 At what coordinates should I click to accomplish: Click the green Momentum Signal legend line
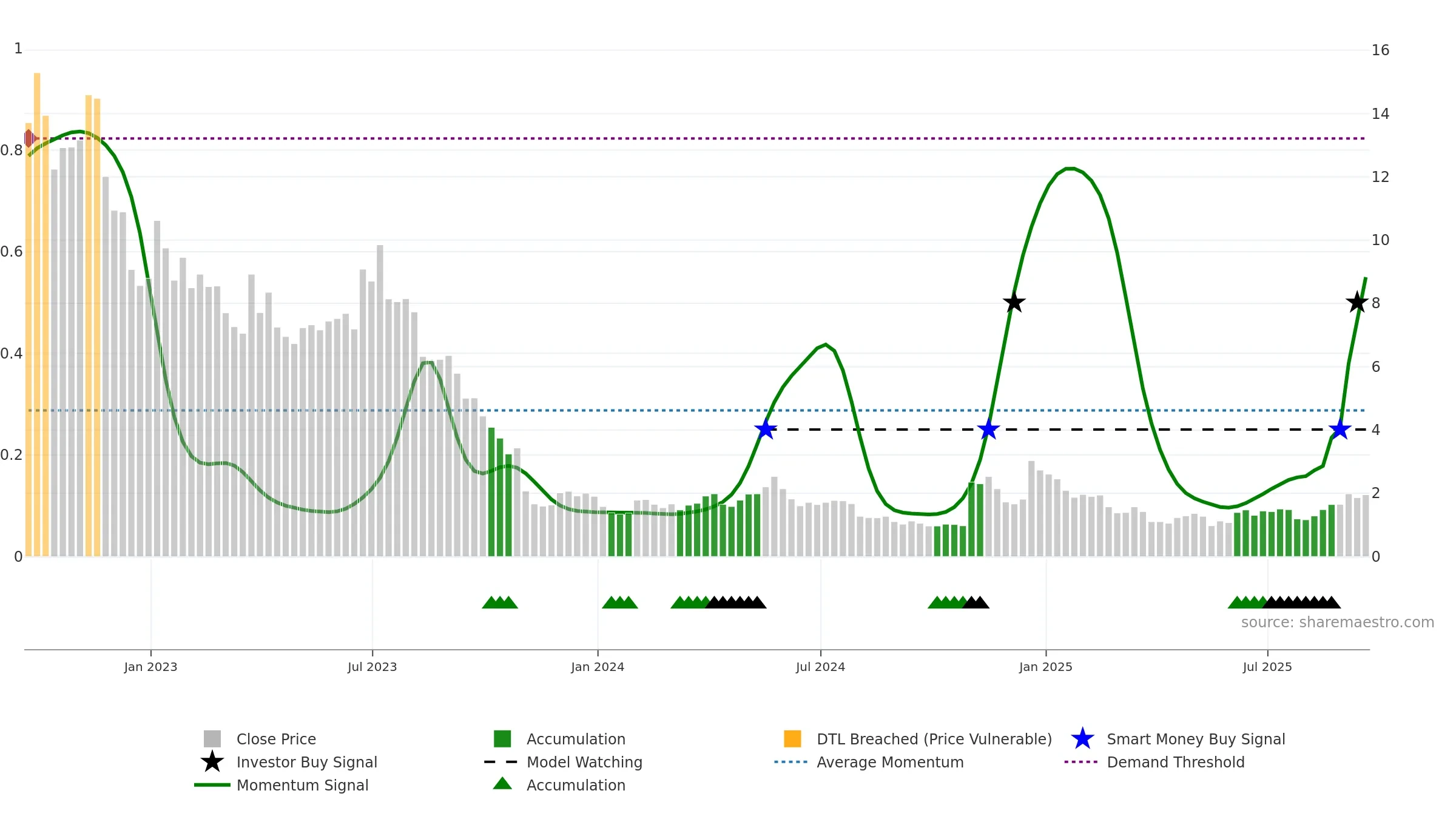pos(212,785)
